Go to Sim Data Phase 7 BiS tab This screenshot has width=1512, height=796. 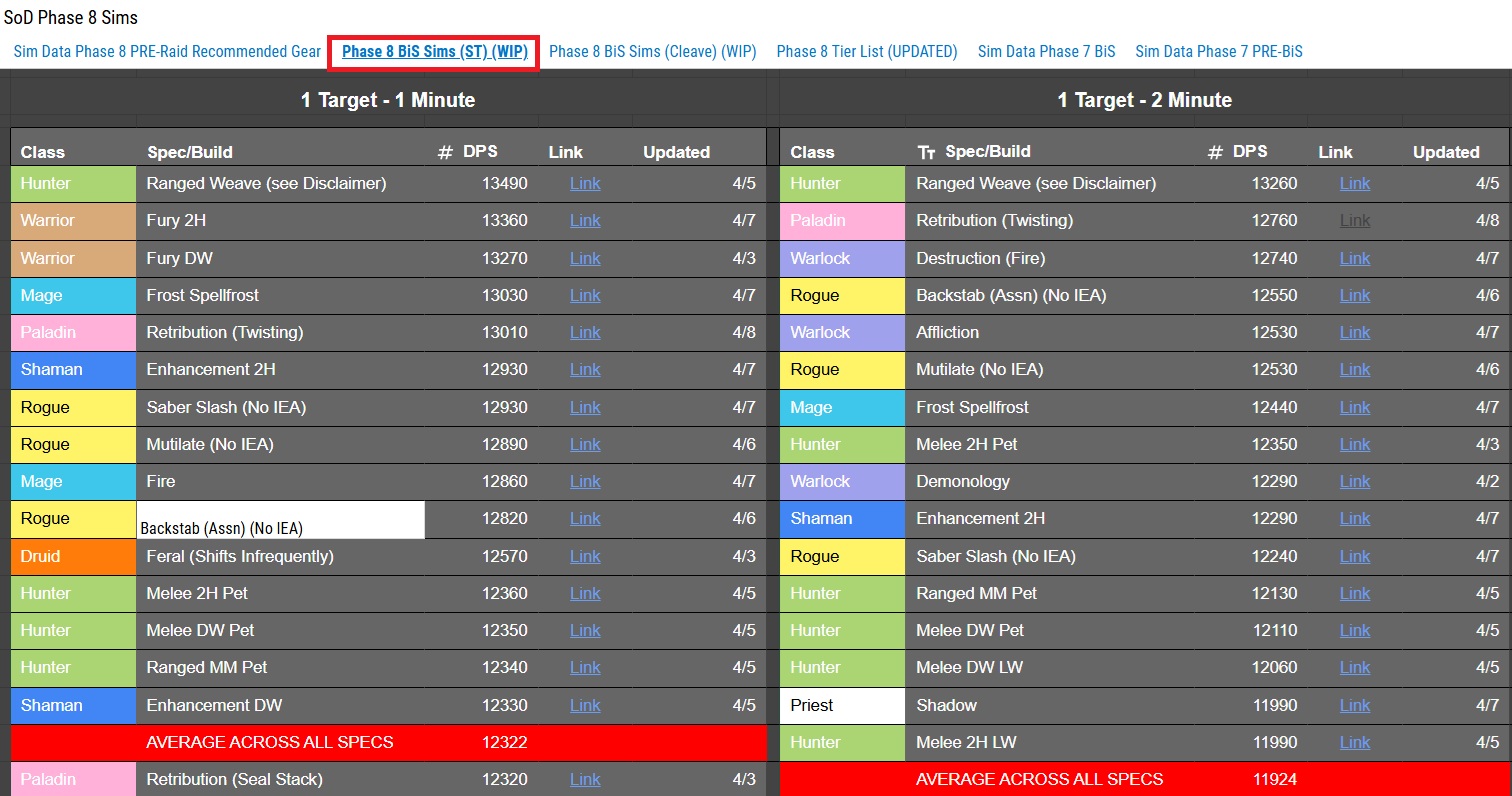[x=1046, y=52]
